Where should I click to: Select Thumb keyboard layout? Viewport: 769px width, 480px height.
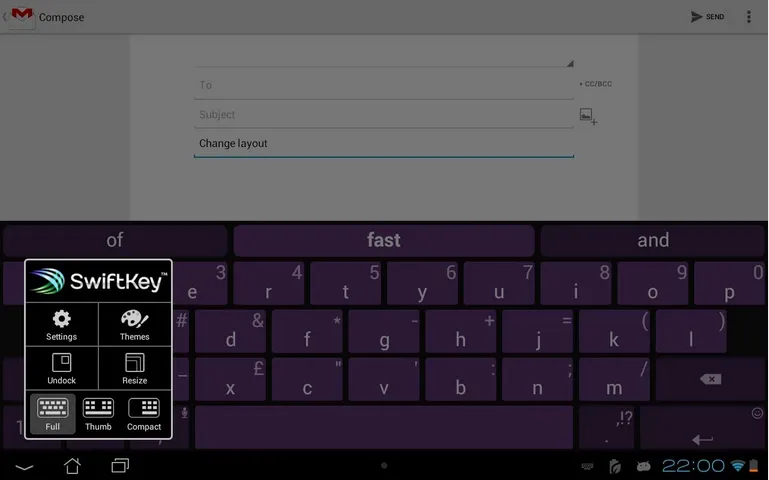click(98, 414)
